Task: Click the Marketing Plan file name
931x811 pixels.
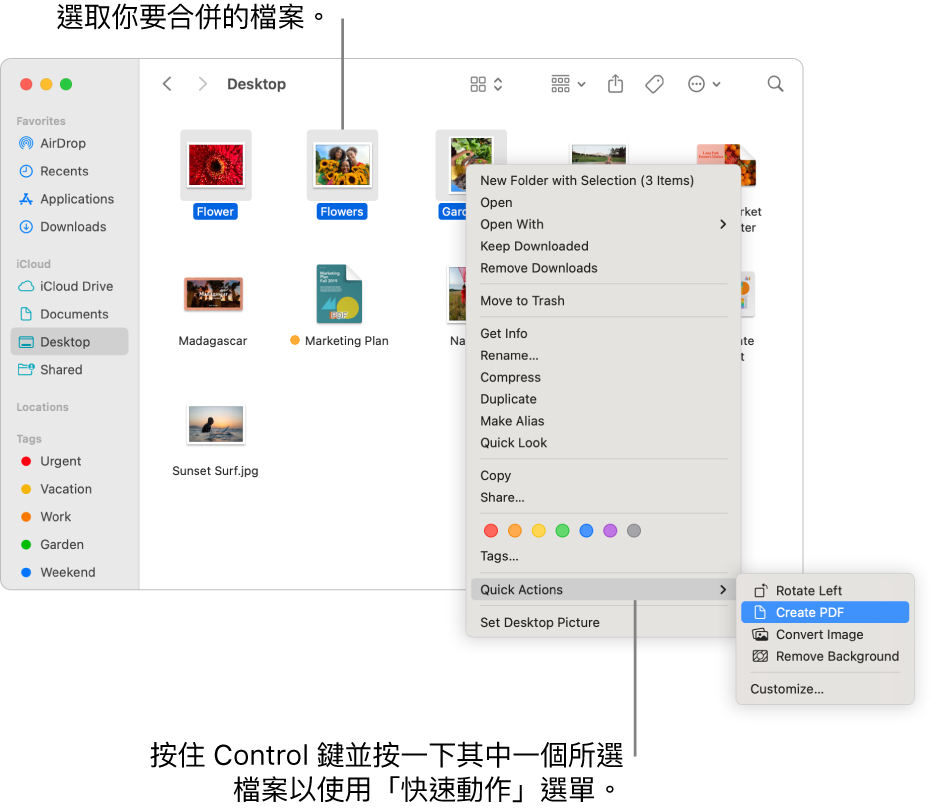Action: (347, 341)
